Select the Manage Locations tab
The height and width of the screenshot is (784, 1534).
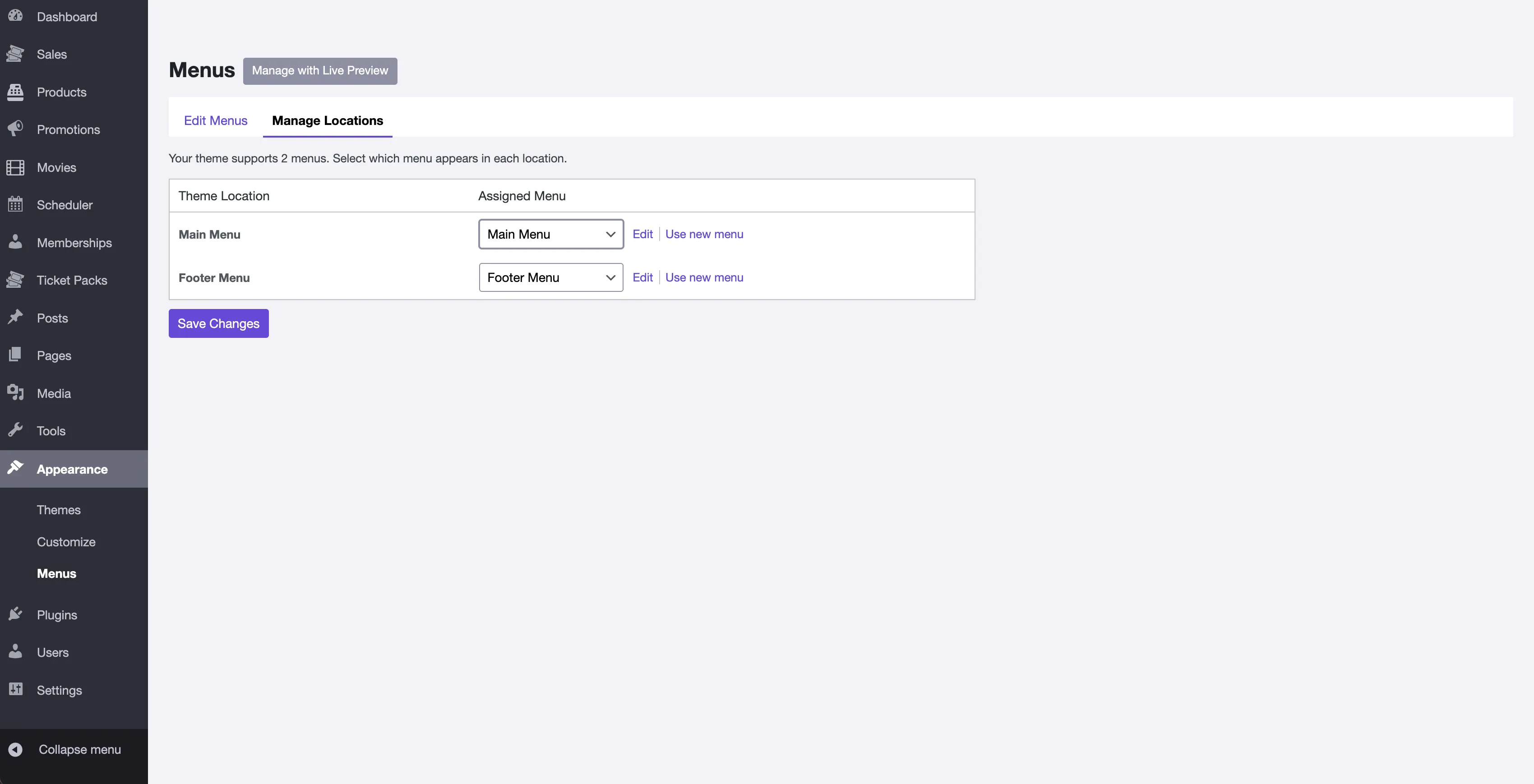[328, 120]
